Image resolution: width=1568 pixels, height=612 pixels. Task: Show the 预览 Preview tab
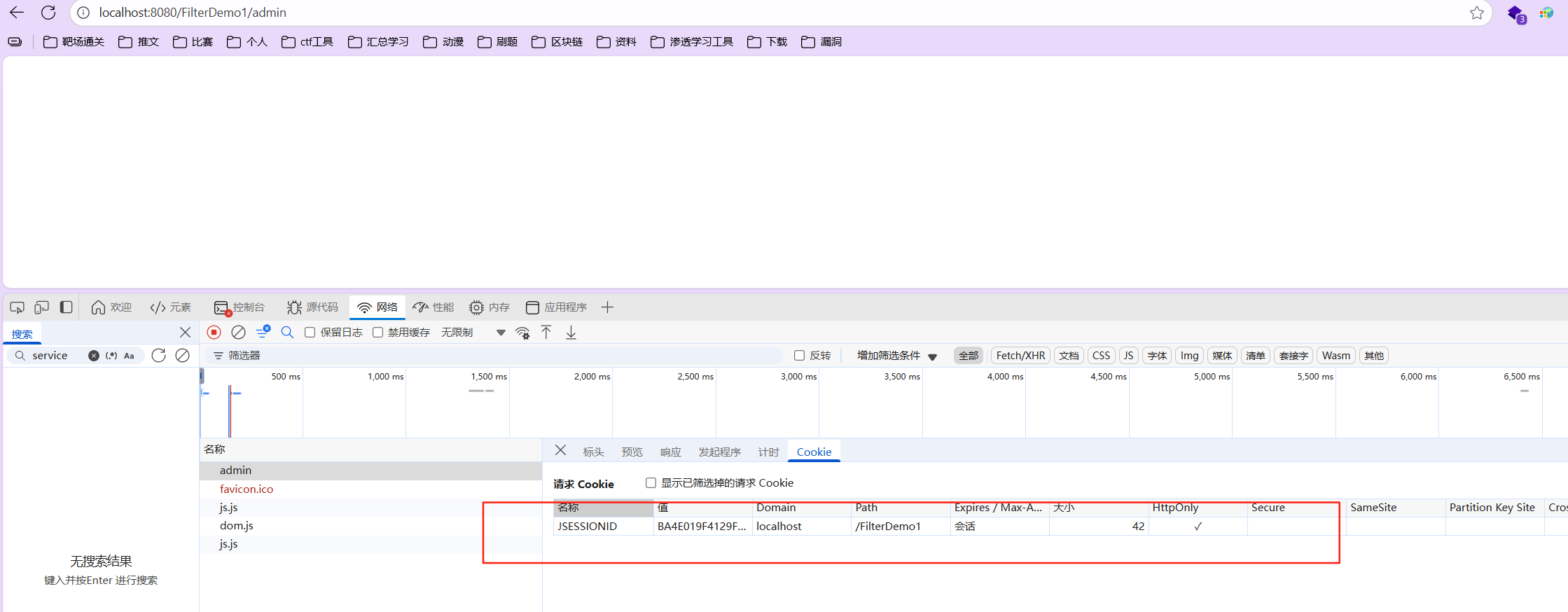pyautogui.click(x=632, y=452)
